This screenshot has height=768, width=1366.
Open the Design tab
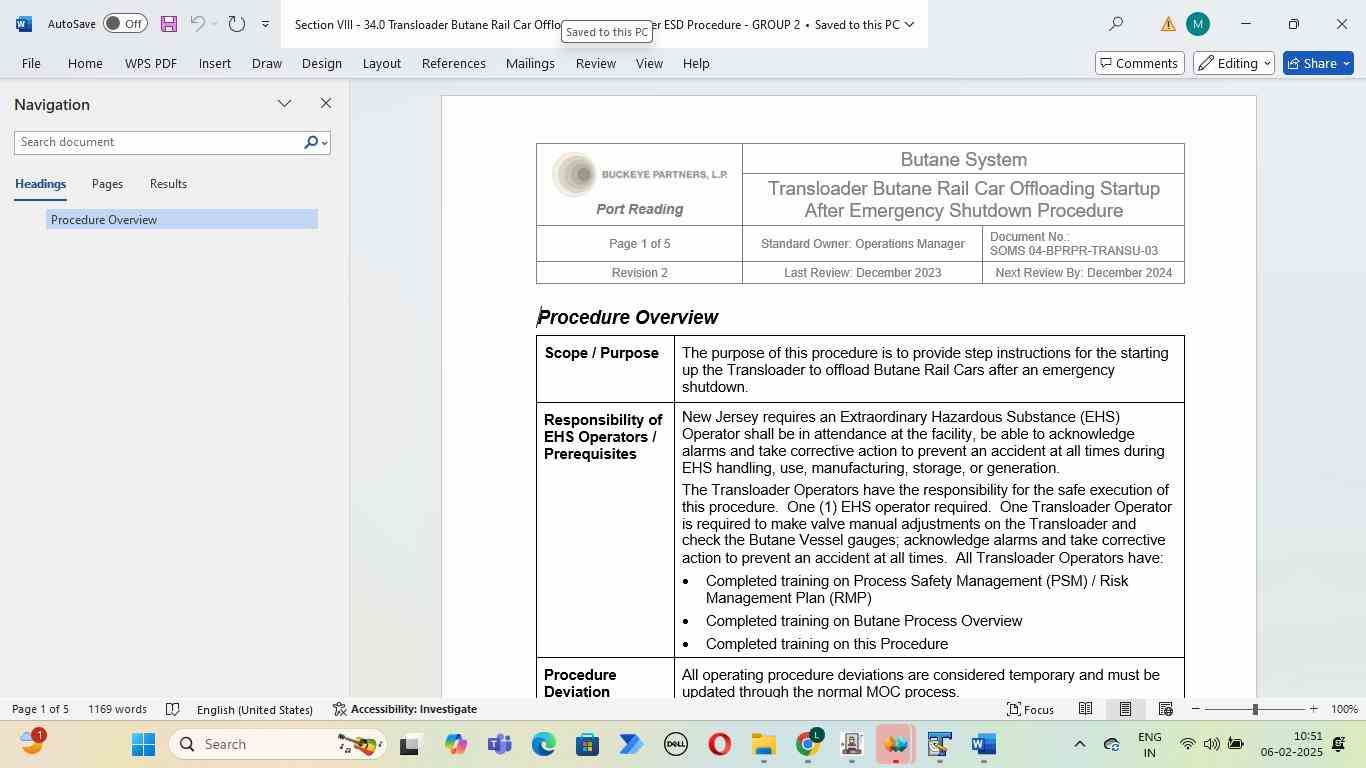click(321, 63)
